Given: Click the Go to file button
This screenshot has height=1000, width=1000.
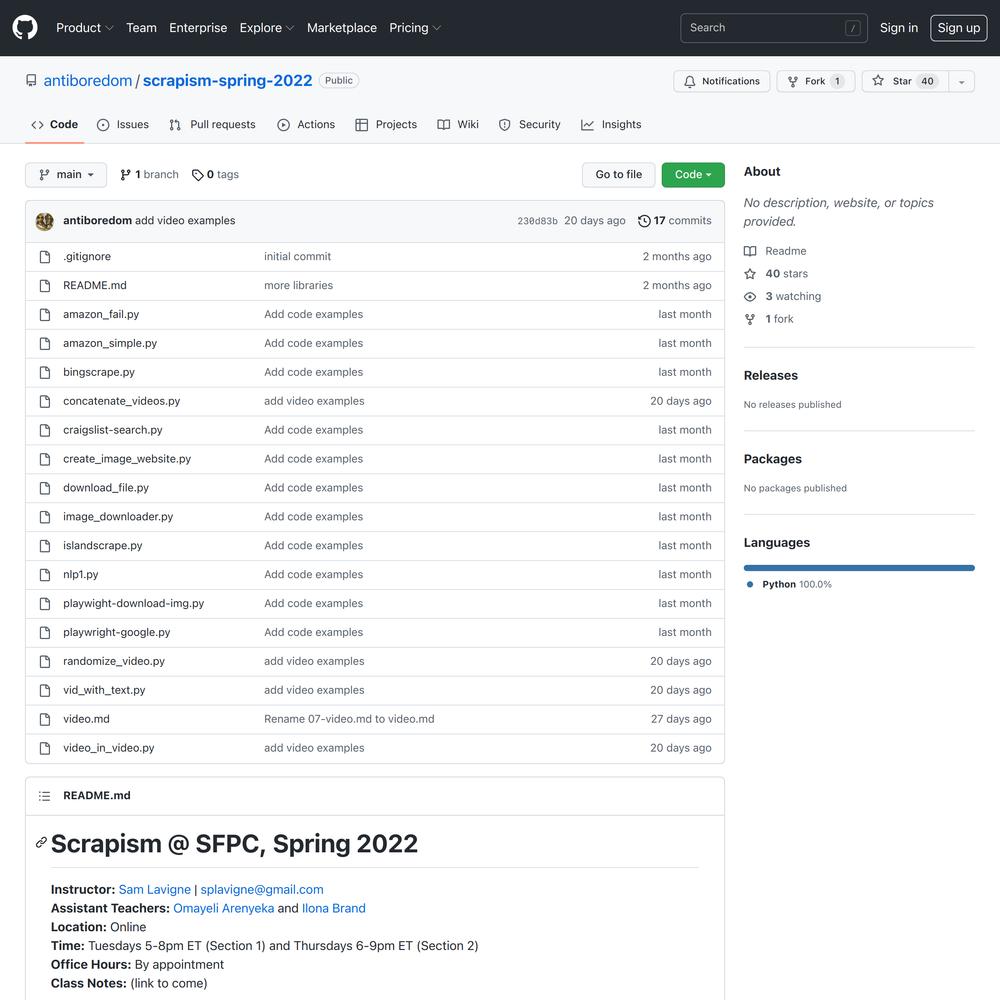Looking at the screenshot, I should (619, 175).
